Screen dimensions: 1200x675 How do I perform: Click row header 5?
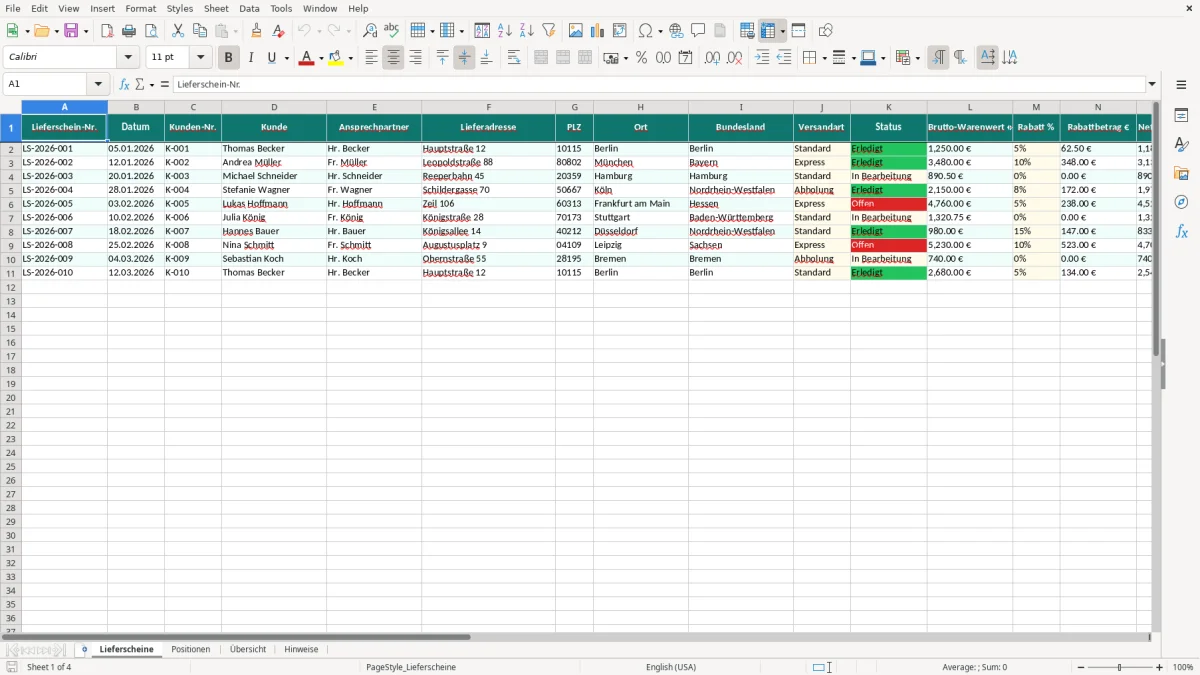11,190
